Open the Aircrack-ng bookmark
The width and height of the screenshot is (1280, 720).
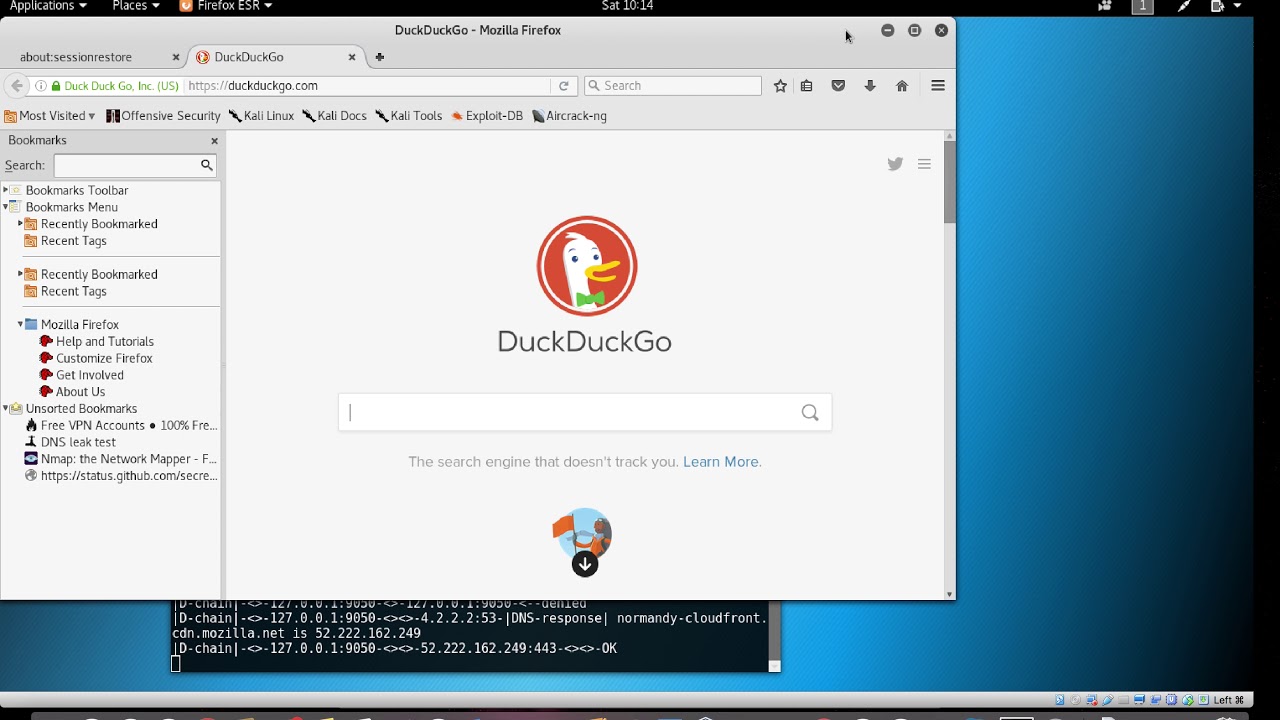pyautogui.click(x=570, y=116)
